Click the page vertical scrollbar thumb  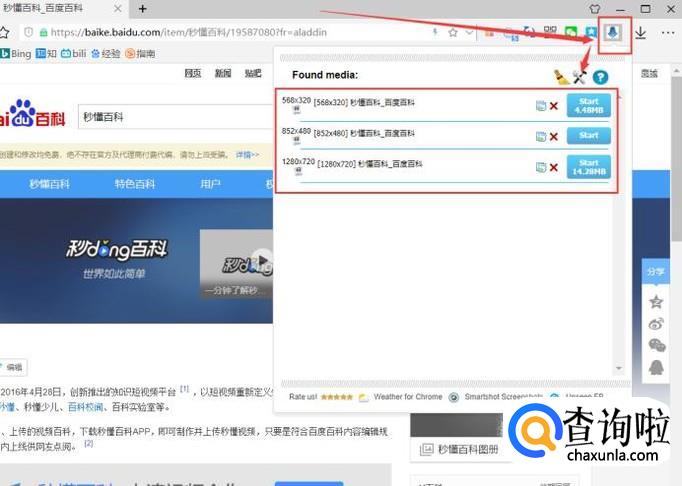(676, 159)
